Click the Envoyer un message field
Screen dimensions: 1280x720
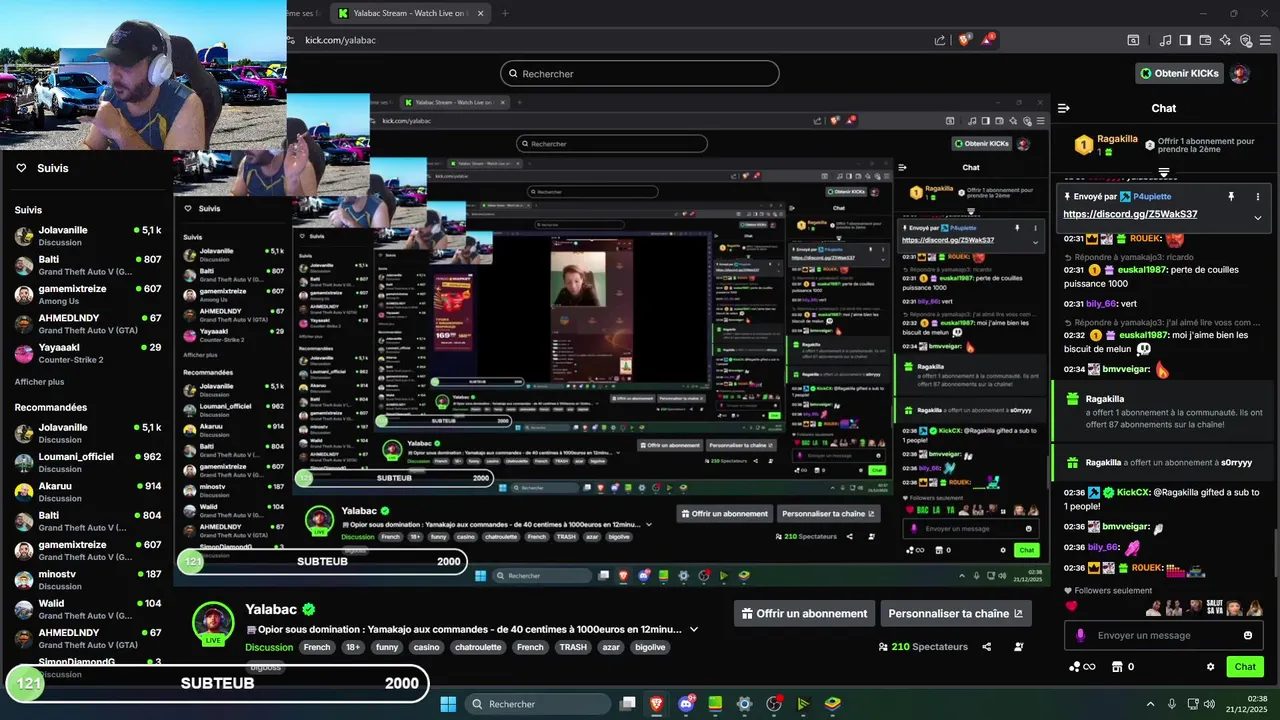(x=1163, y=635)
